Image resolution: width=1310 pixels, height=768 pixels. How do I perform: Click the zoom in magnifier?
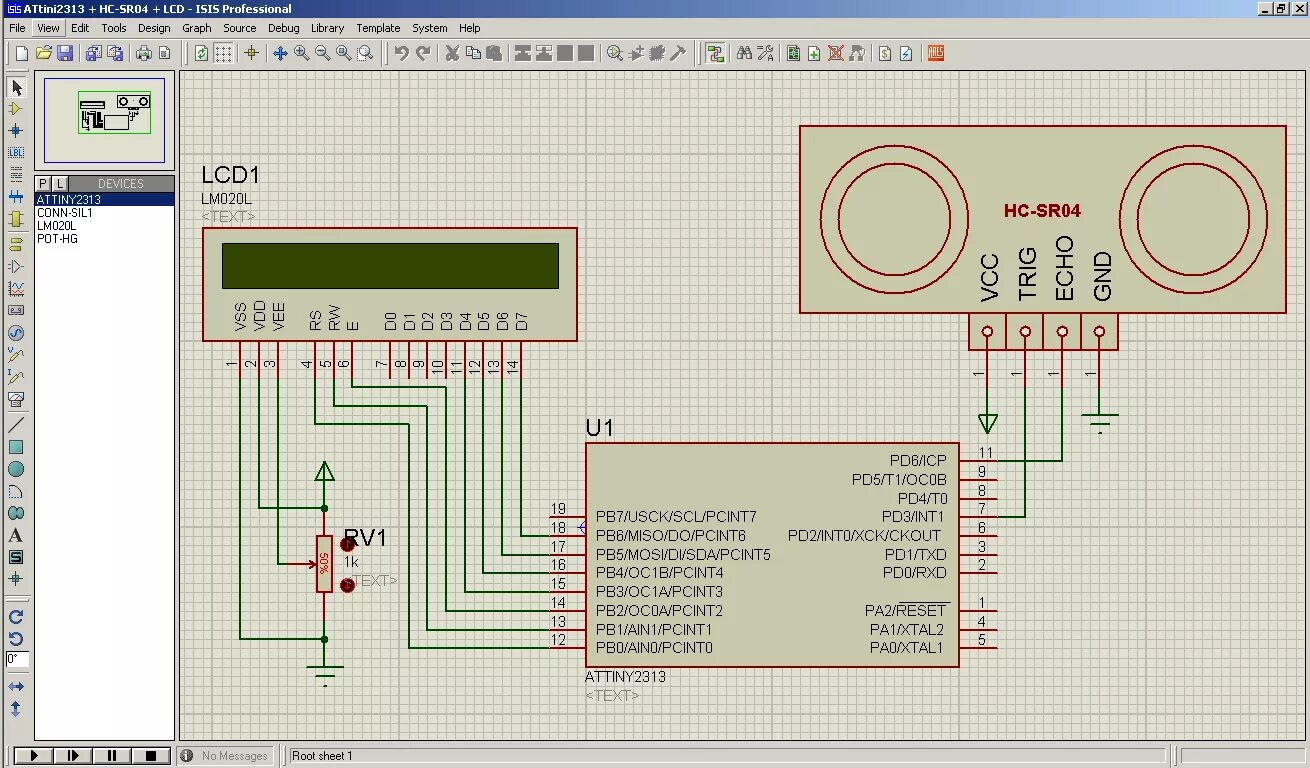pyautogui.click(x=301, y=53)
